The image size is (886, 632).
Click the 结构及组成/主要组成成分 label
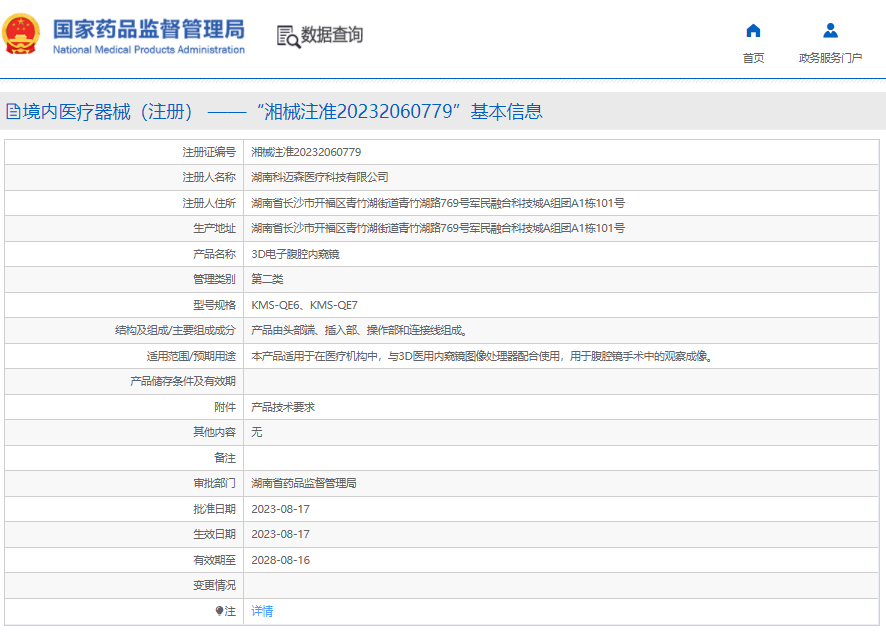[x=175, y=330]
